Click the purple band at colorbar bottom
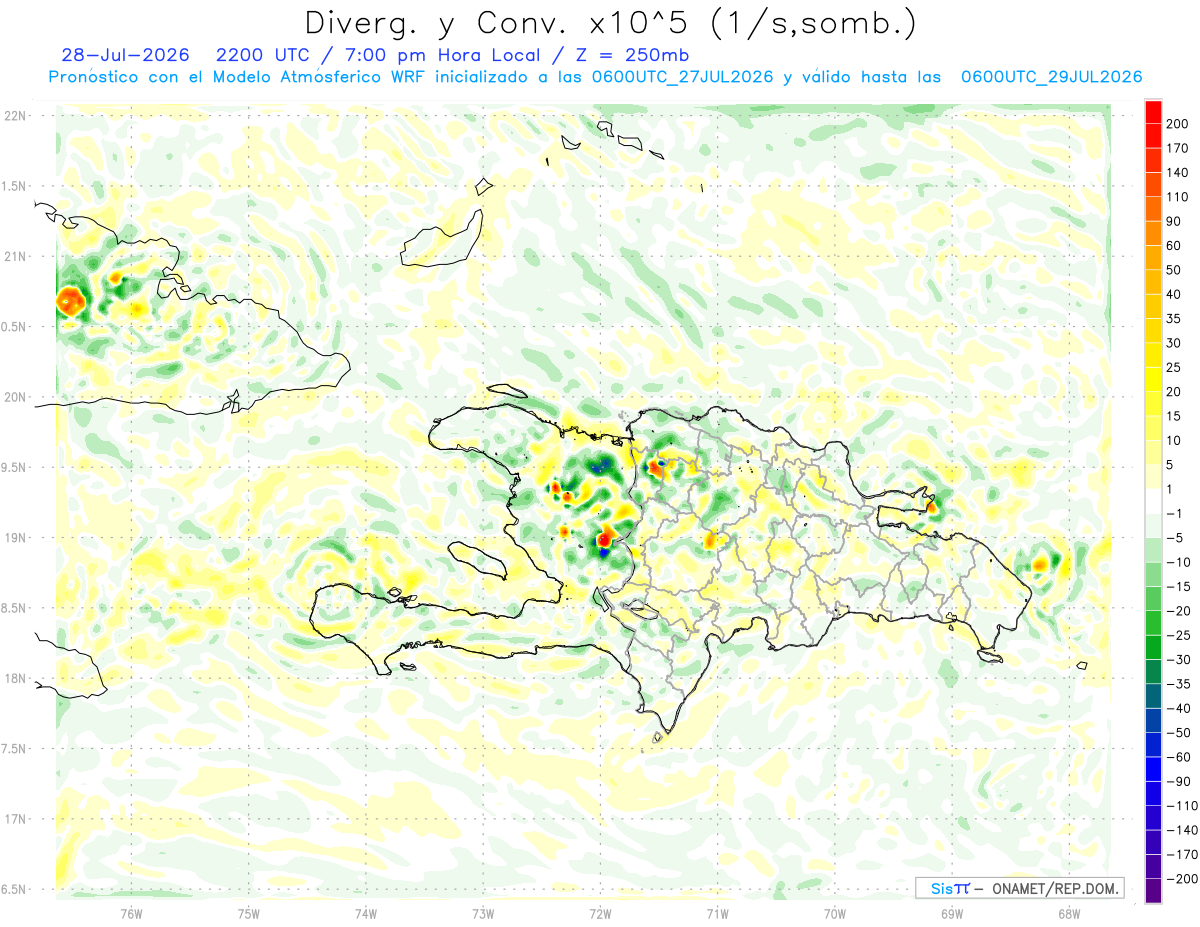The height and width of the screenshot is (927, 1200). 1153,891
